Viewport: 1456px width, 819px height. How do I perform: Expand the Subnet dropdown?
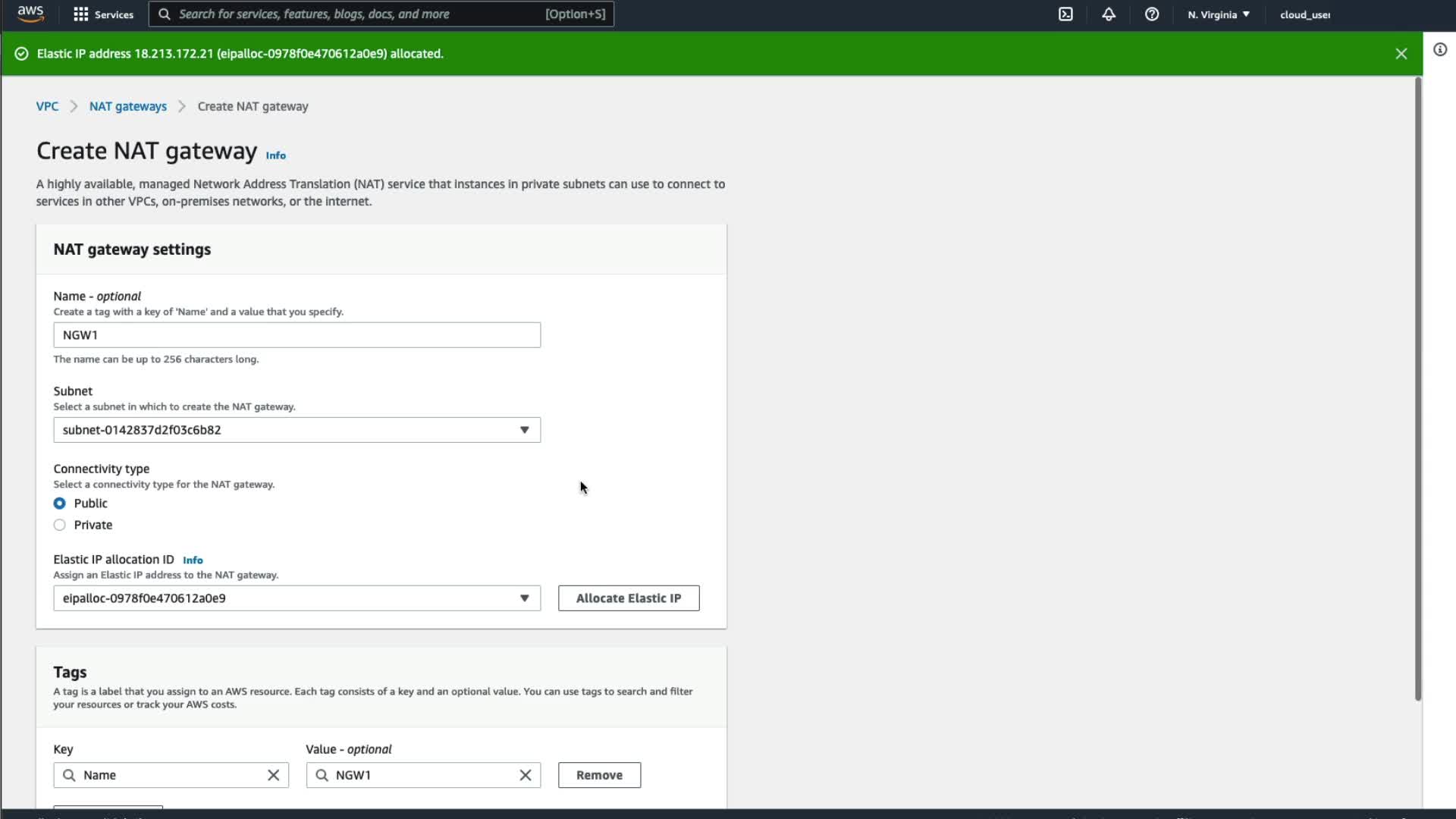[297, 430]
